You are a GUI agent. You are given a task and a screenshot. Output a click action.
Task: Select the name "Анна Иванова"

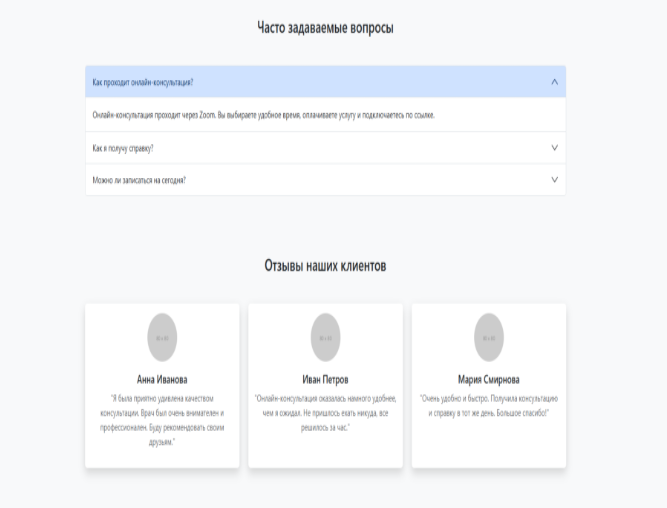pos(162,379)
